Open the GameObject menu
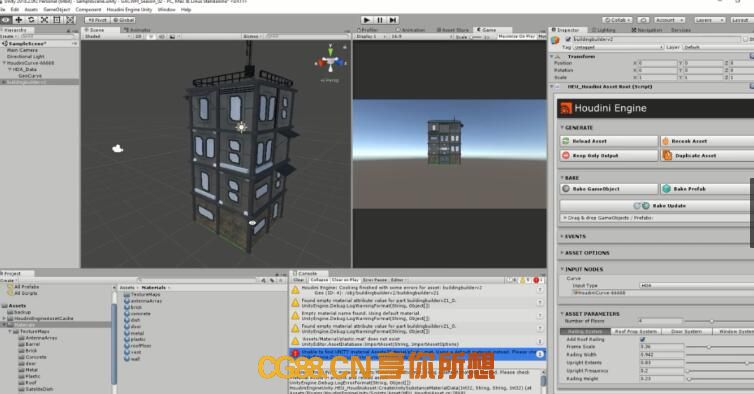Screen dimensions: 754x394 coord(57,9)
